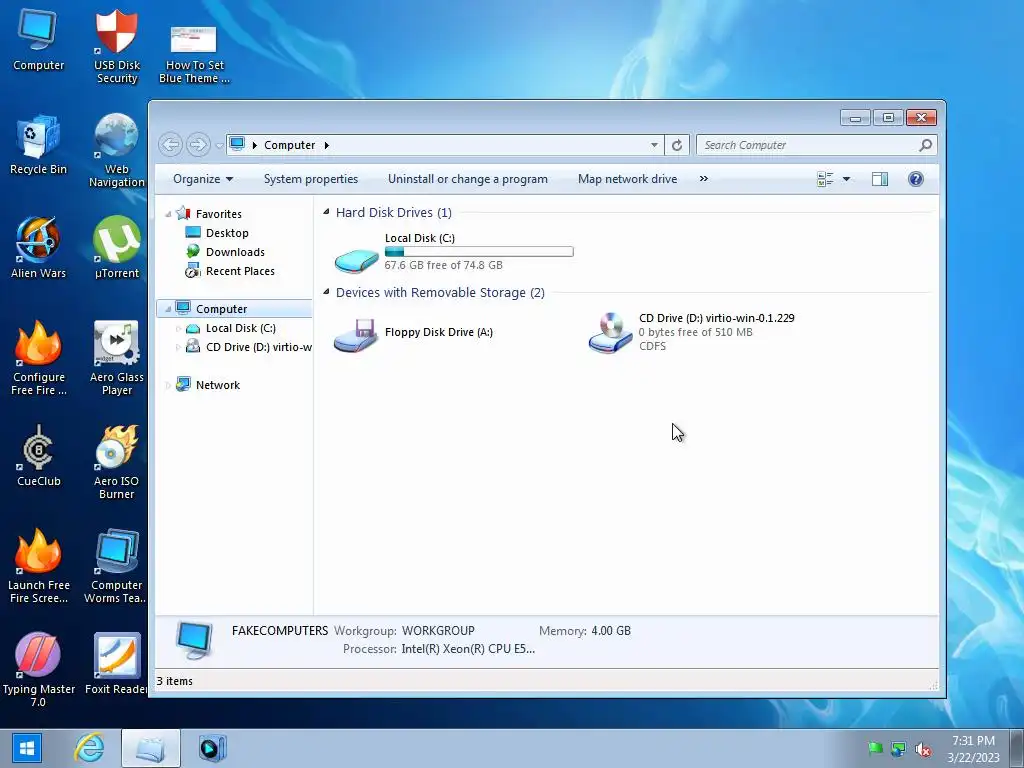Click Computer in address bar breadcrumb
This screenshot has width=1024, height=768.
click(289, 145)
